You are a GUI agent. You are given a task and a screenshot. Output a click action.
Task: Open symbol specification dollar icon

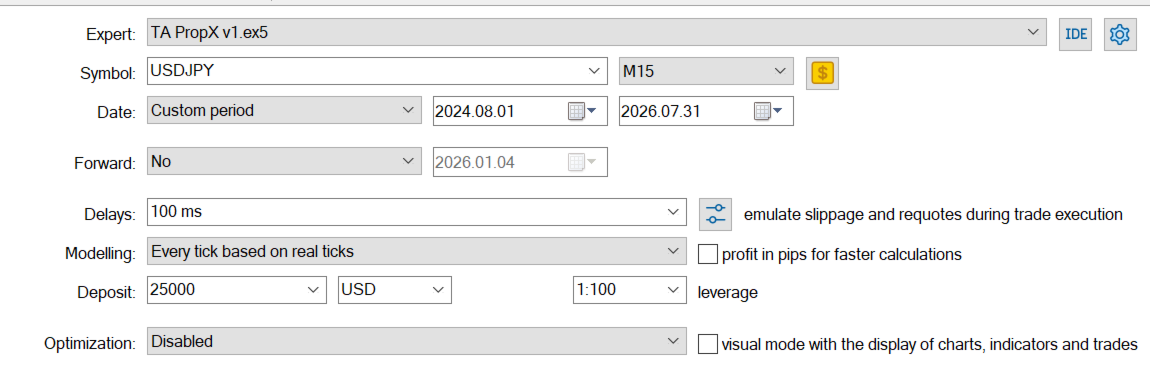pos(822,73)
